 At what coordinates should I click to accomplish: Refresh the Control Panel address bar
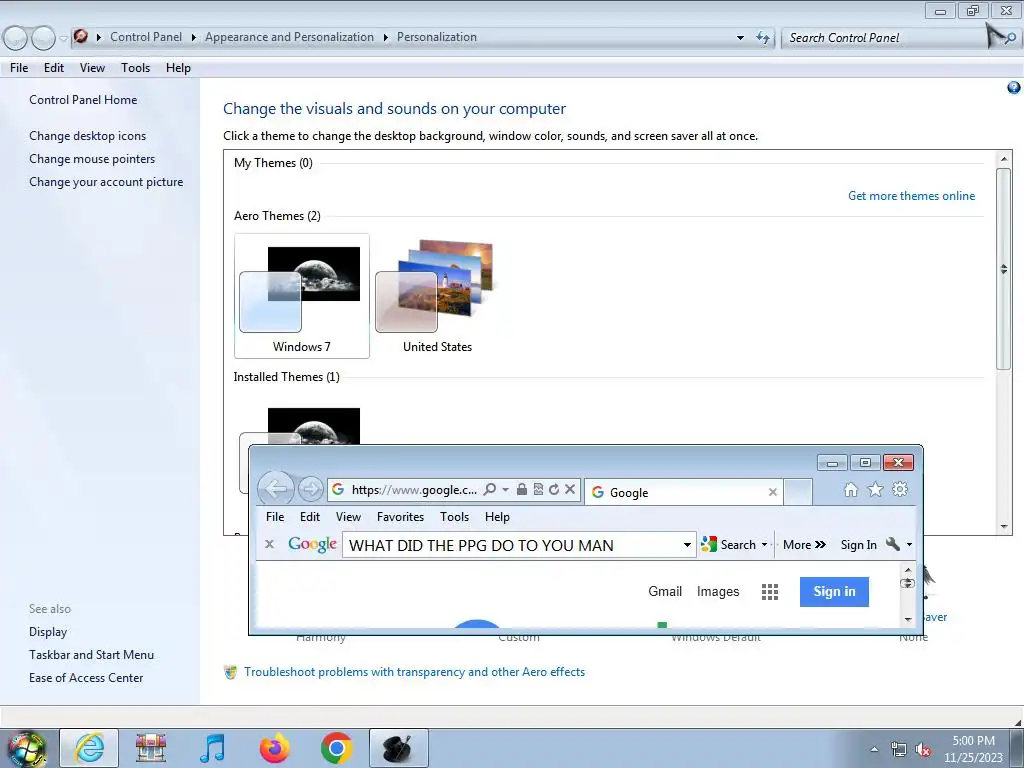pos(763,37)
